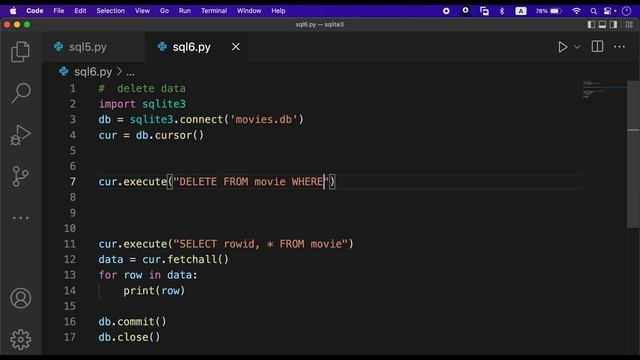Open the Window menu
Image resolution: width=640 pixels, height=360 pixels.
tap(249, 11)
